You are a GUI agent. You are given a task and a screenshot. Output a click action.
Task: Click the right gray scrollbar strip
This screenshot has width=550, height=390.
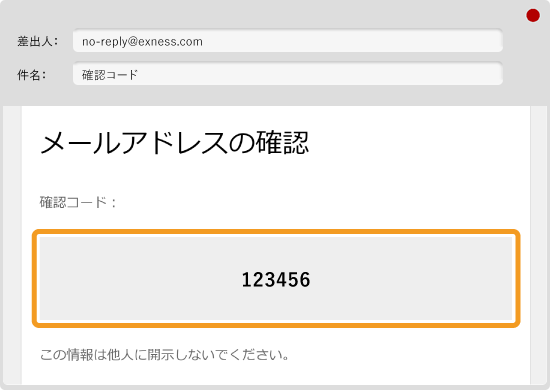click(538, 246)
